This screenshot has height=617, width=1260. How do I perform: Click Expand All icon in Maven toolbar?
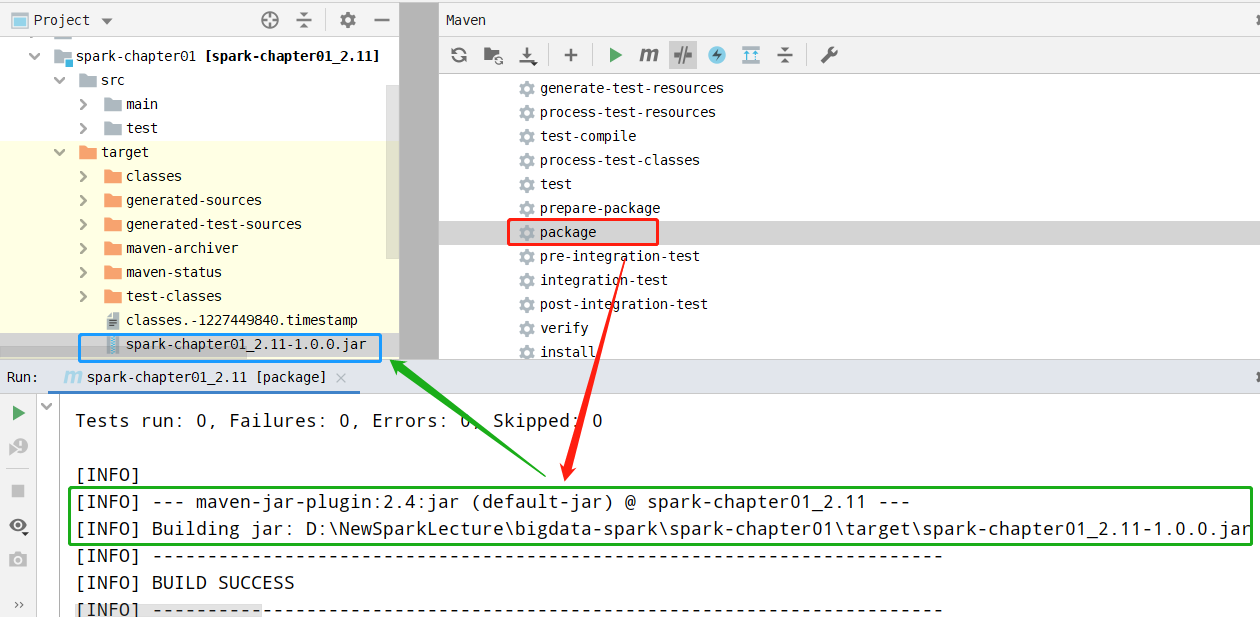click(x=751, y=55)
